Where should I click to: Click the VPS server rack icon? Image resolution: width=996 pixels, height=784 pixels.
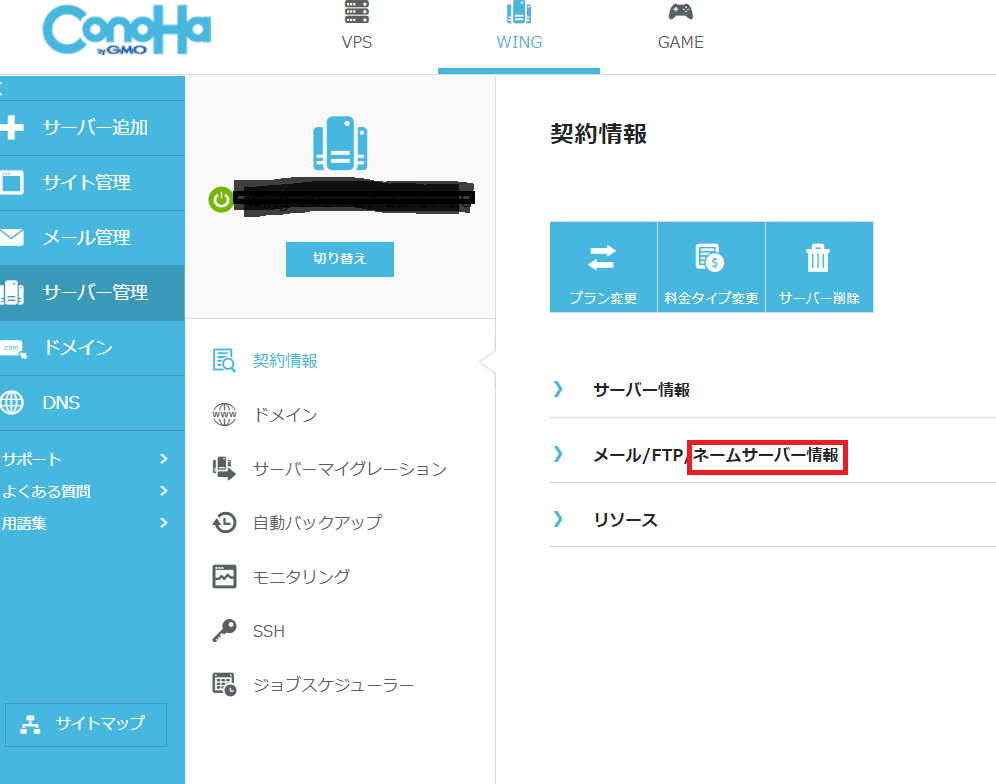point(357,11)
